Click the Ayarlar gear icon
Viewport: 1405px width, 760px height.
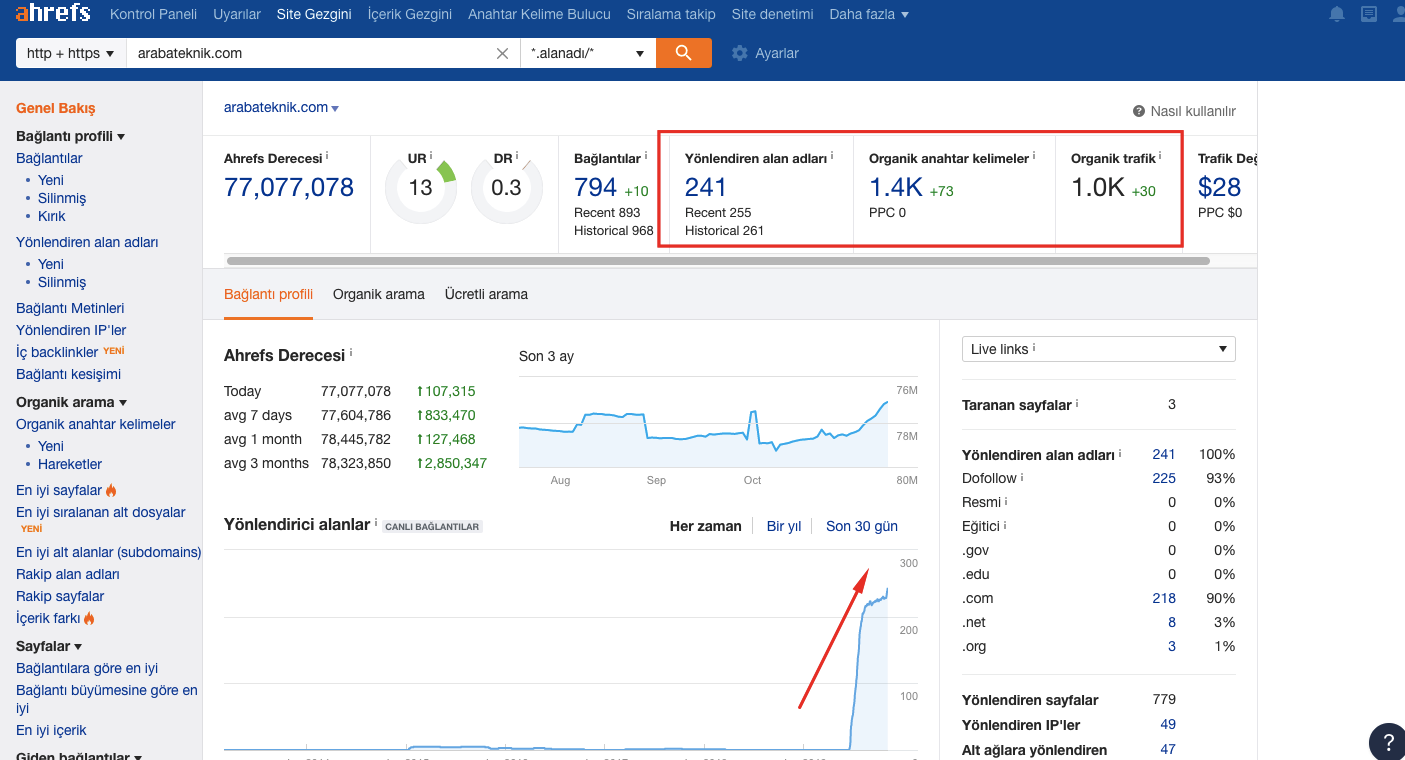pos(740,53)
